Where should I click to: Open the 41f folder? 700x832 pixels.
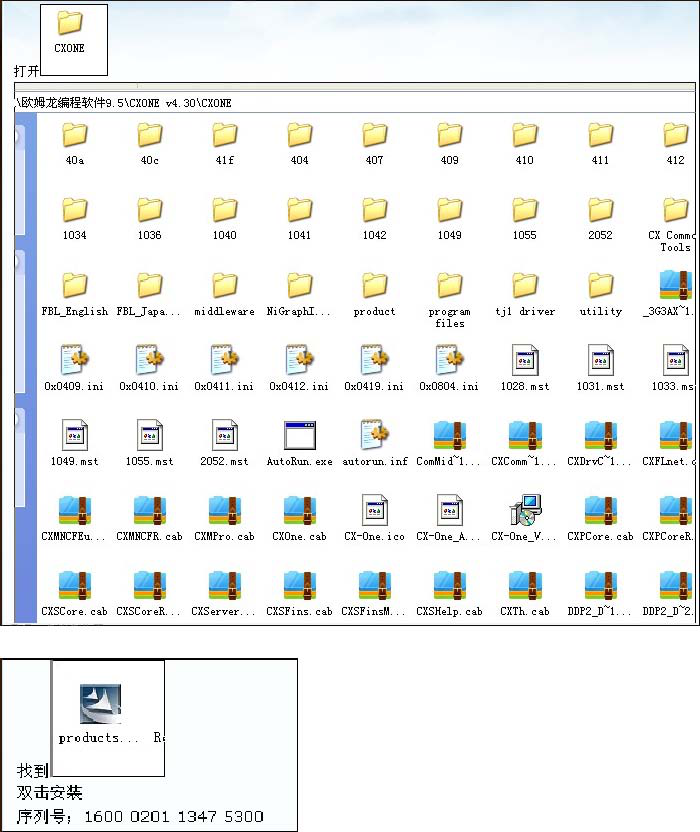[224, 144]
